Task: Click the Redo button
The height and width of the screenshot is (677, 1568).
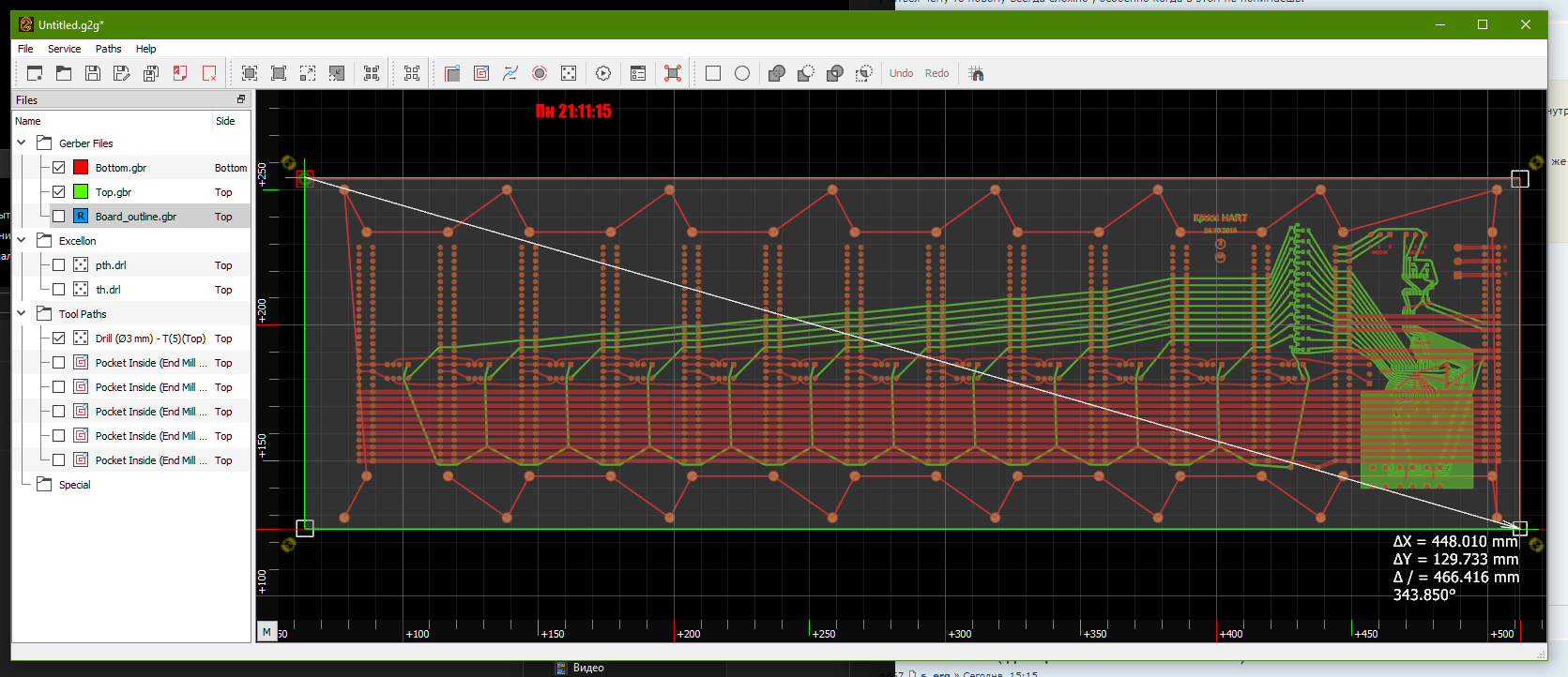Action: click(x=936, y=73)
